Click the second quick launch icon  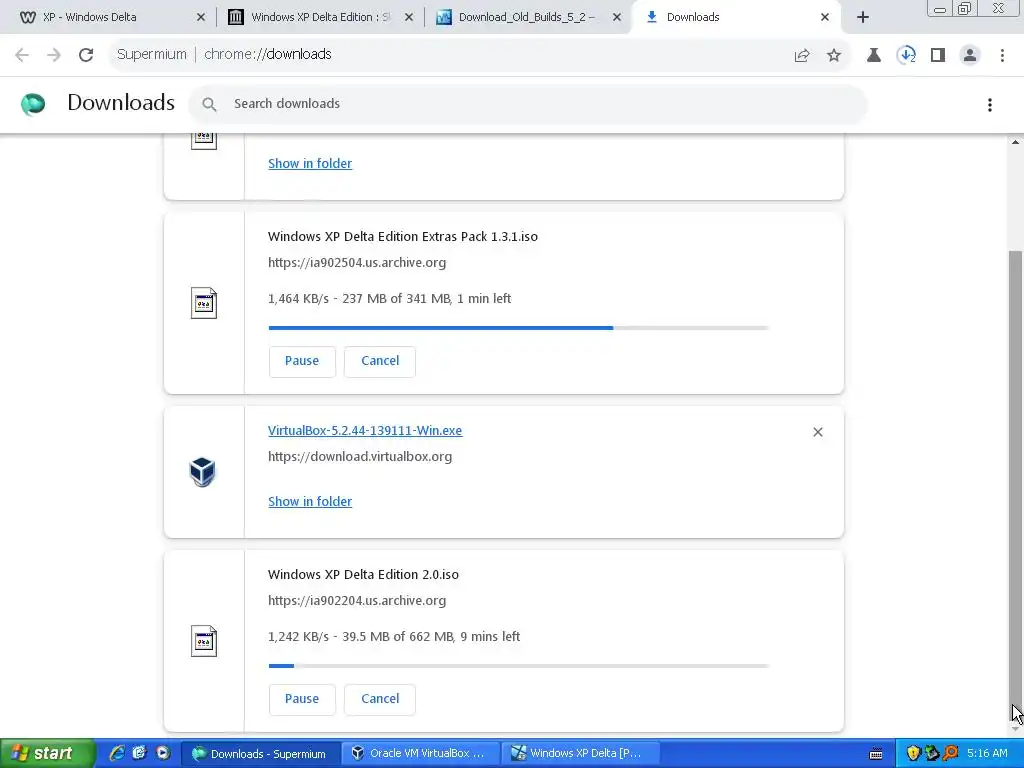pyautogui.click(x=139, y=753)
